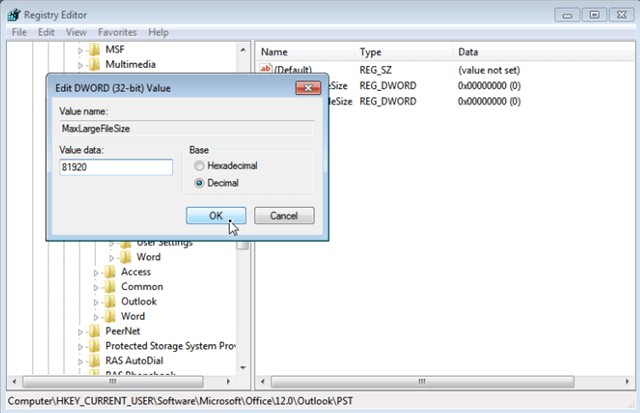The height and width of the screenshot is (413, 640).
Task: Click tree pane horizontal scroll right arrow
Action: 228,382
